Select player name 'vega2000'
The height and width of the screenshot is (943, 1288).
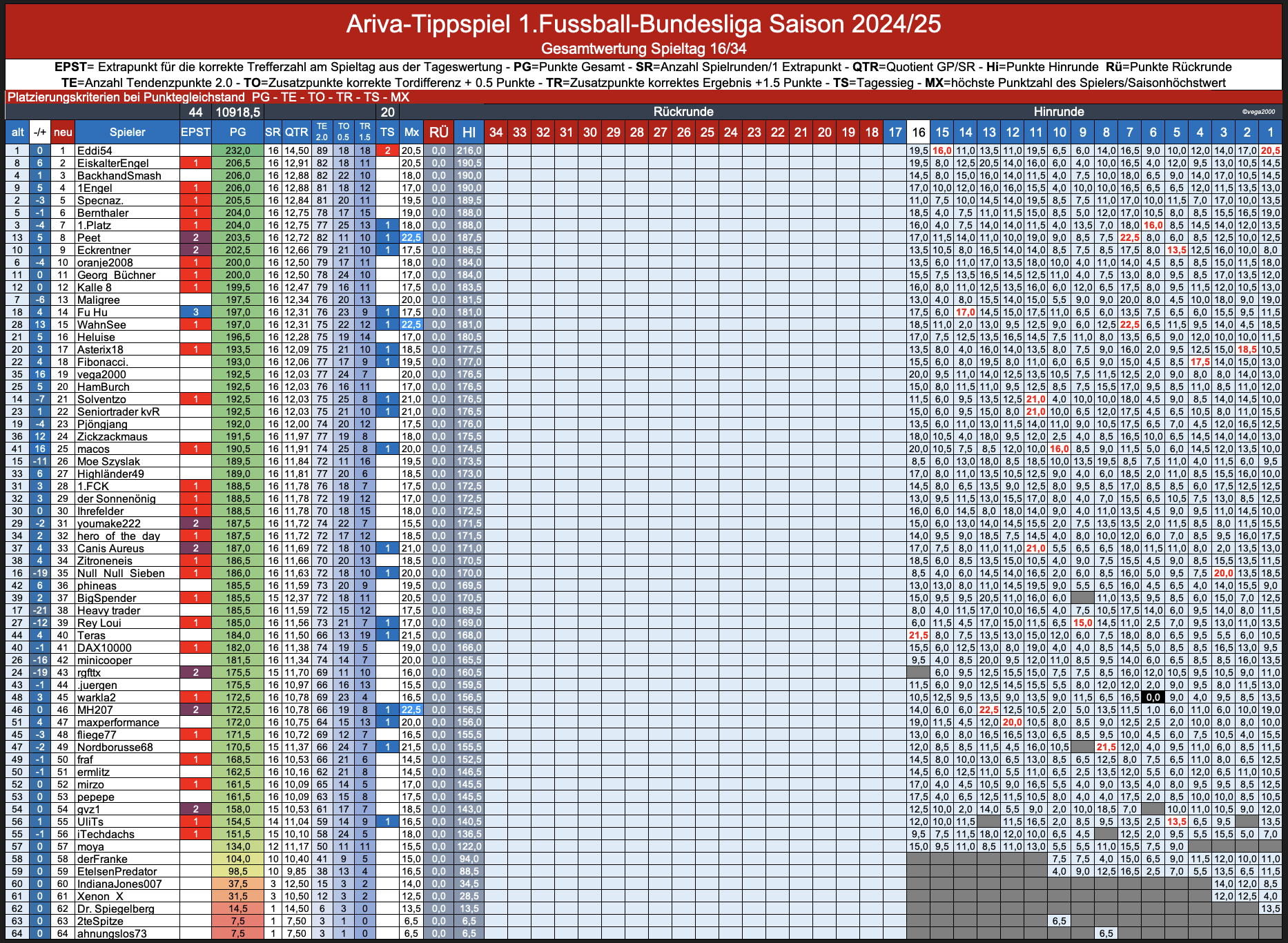click(101, 374)
